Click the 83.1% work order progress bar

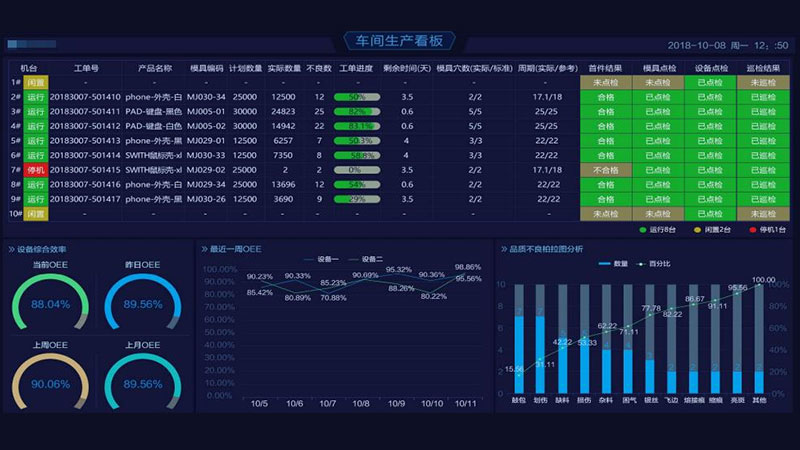357,126
